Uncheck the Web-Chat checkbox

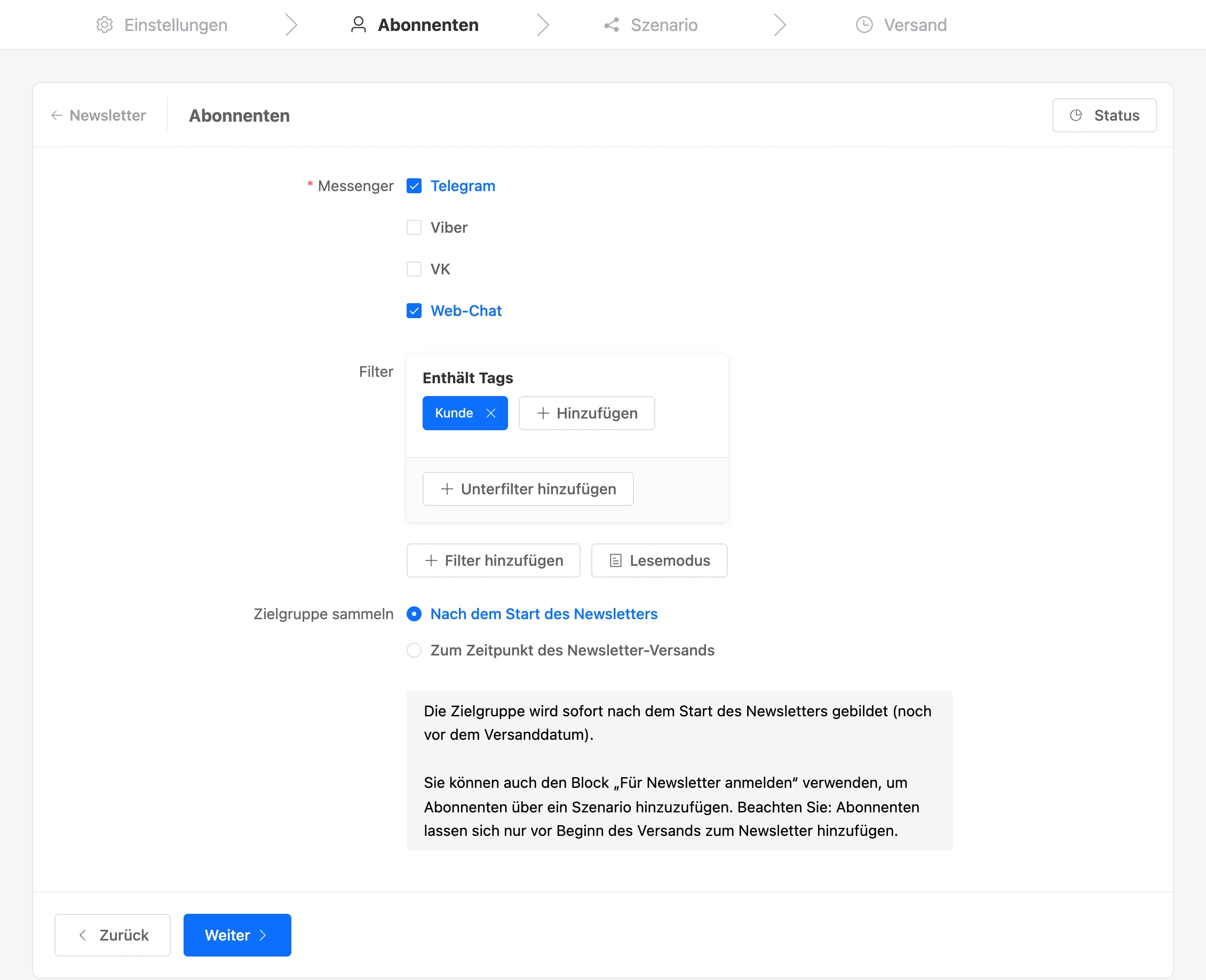click(414, 311)
